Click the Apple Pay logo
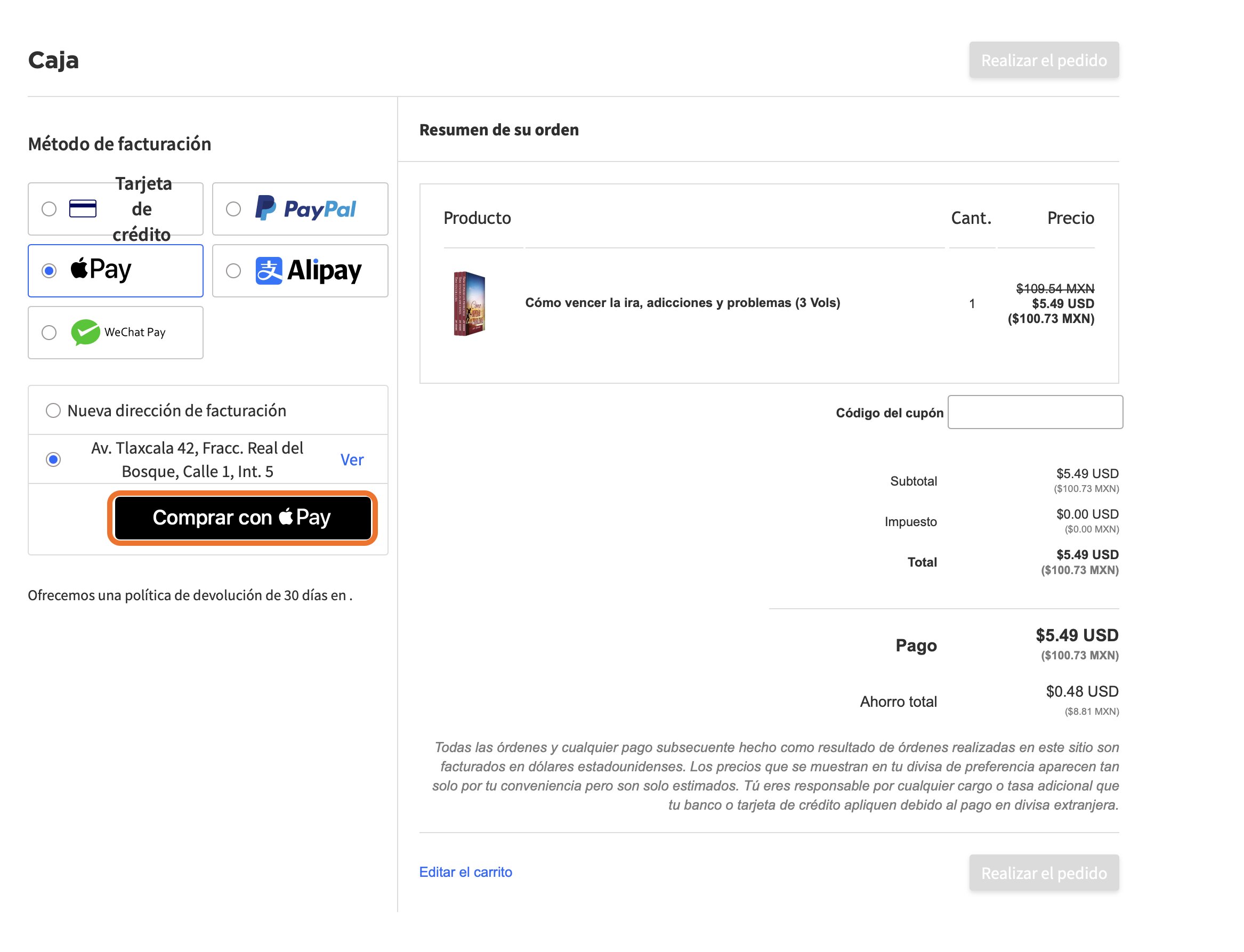The image size is (1244, 952). (101, 270)
